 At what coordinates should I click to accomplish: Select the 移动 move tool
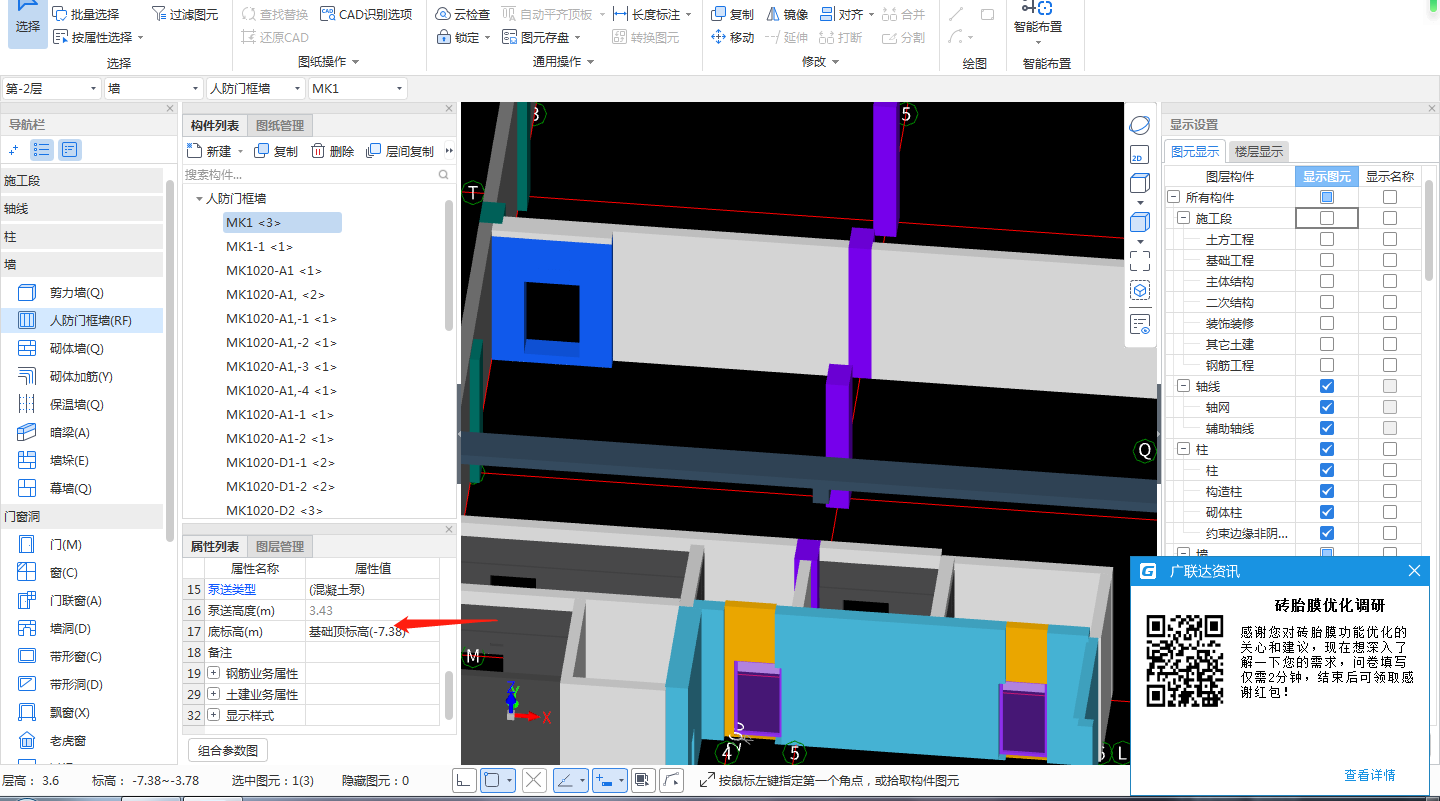(x=733, y=37)
